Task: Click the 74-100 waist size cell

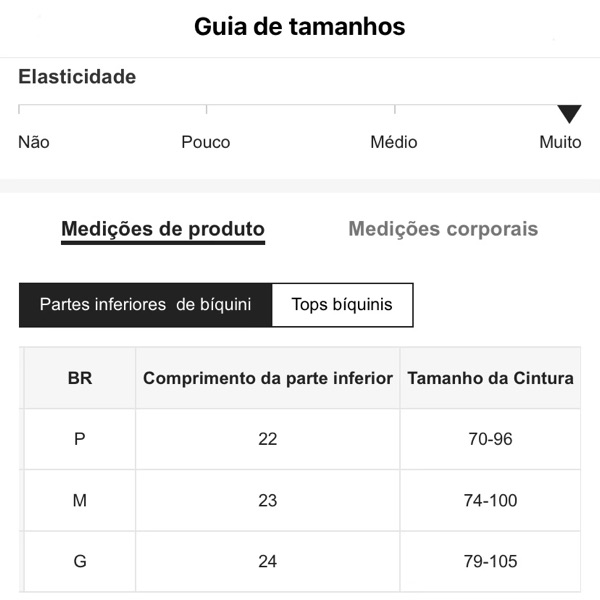Action: [490, 500]
